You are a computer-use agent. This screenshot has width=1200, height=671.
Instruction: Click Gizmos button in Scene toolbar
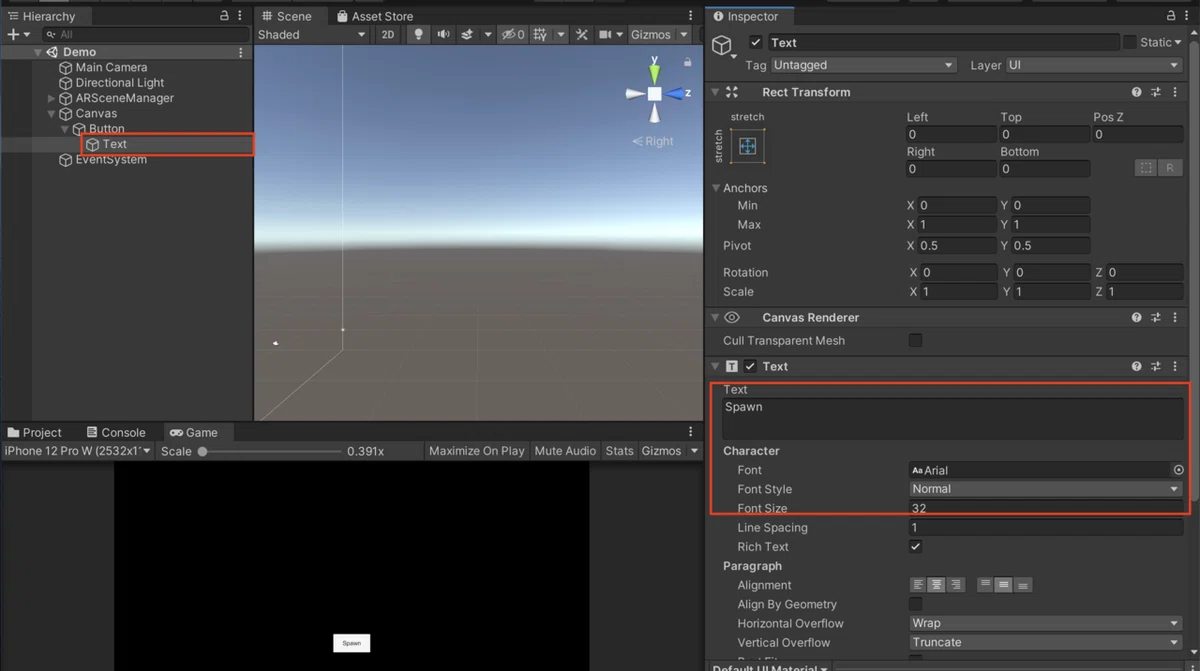click(651, 34)
